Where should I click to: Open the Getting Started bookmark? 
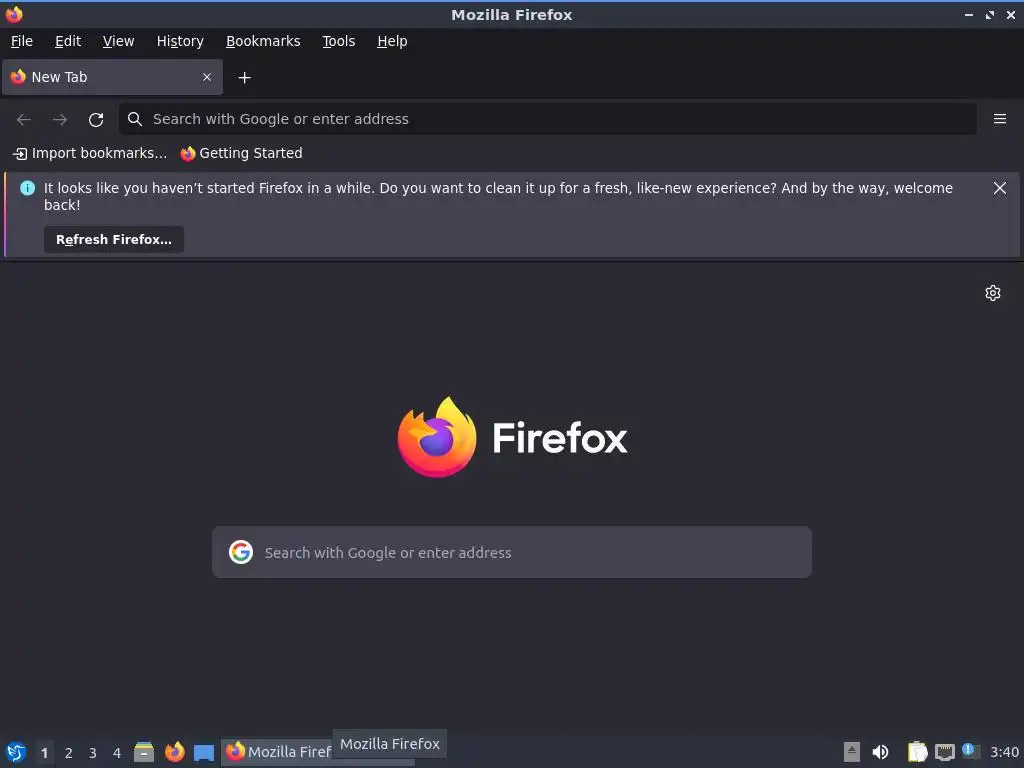click(242, 153)
